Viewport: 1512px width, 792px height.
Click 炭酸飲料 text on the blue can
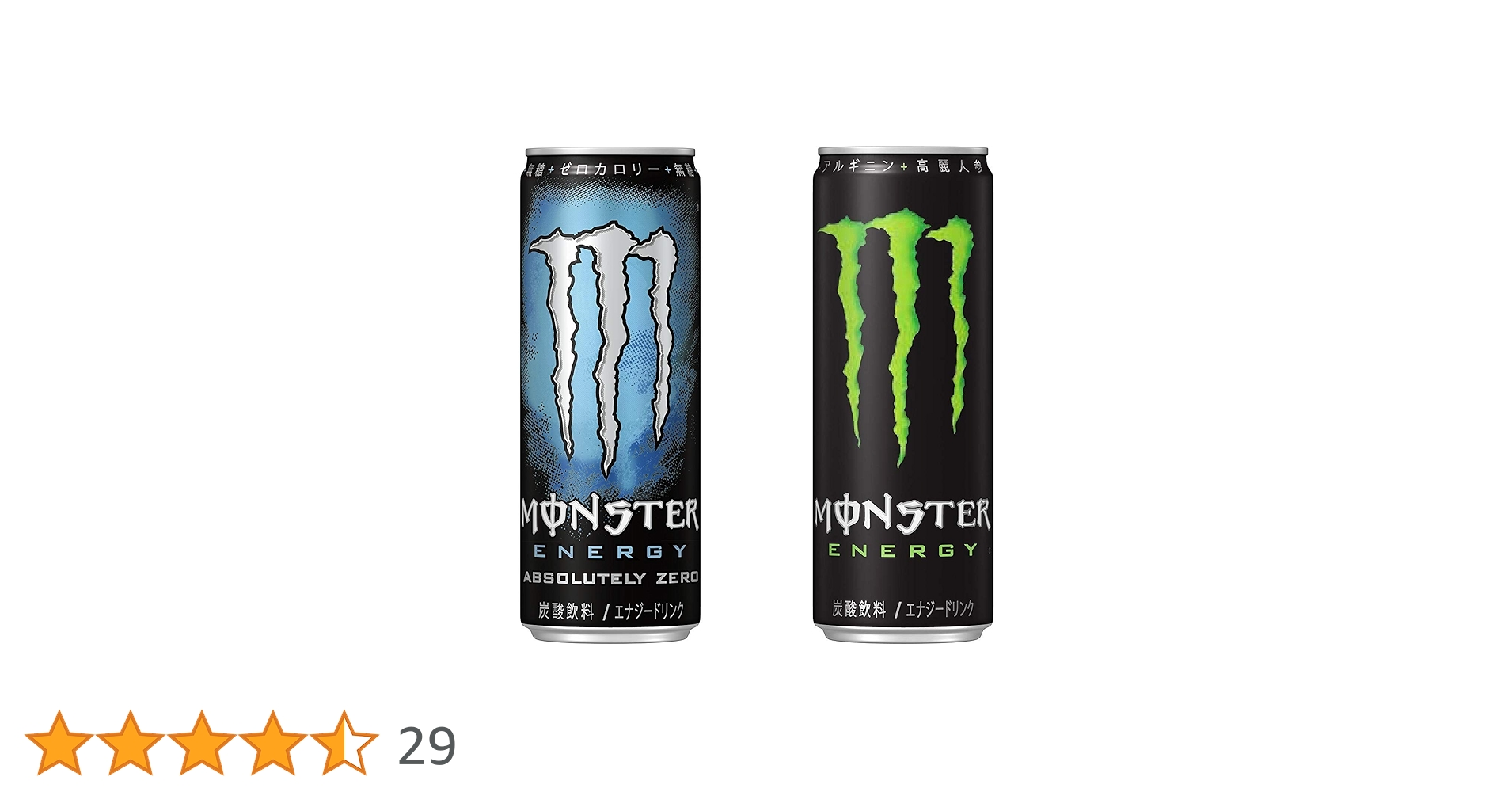[566, 611]
